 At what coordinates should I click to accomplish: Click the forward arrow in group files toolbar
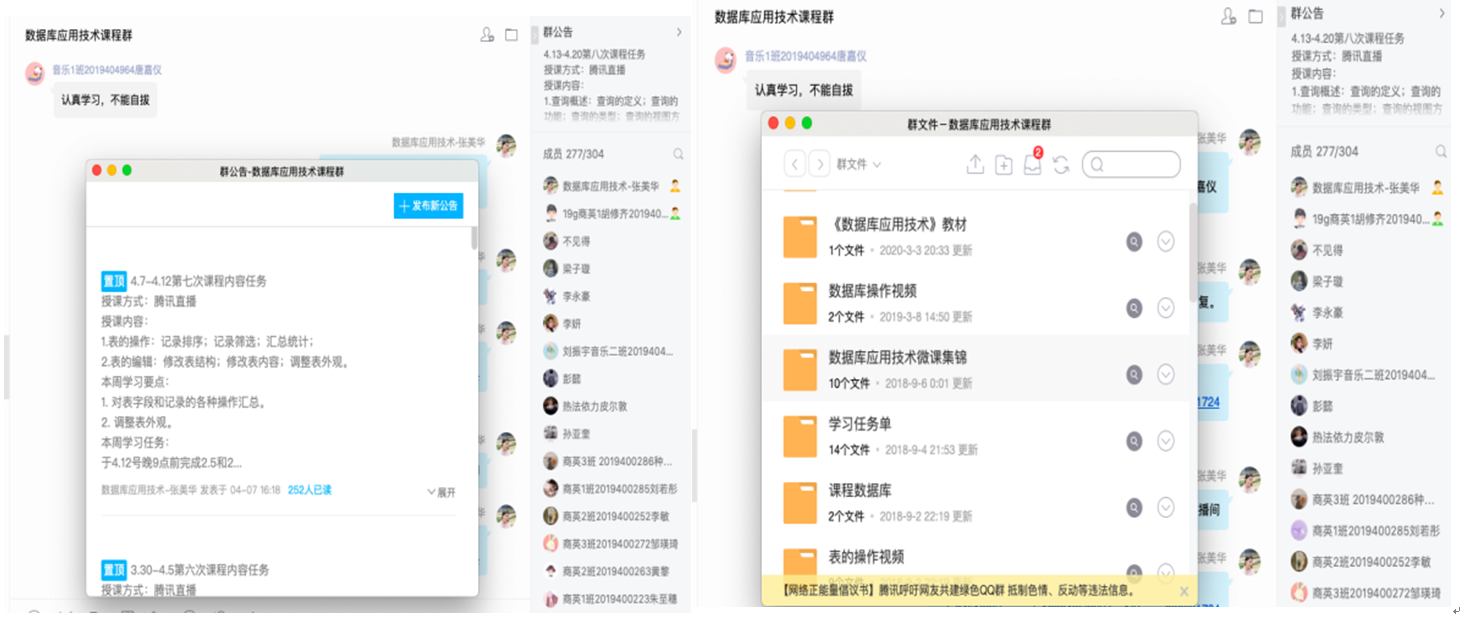point(819,164)
